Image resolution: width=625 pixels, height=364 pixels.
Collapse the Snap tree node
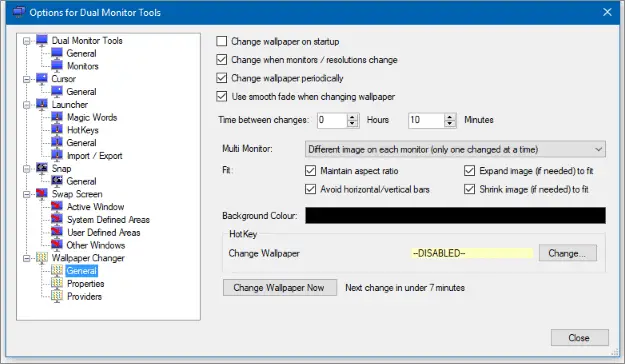click(27, 169)
